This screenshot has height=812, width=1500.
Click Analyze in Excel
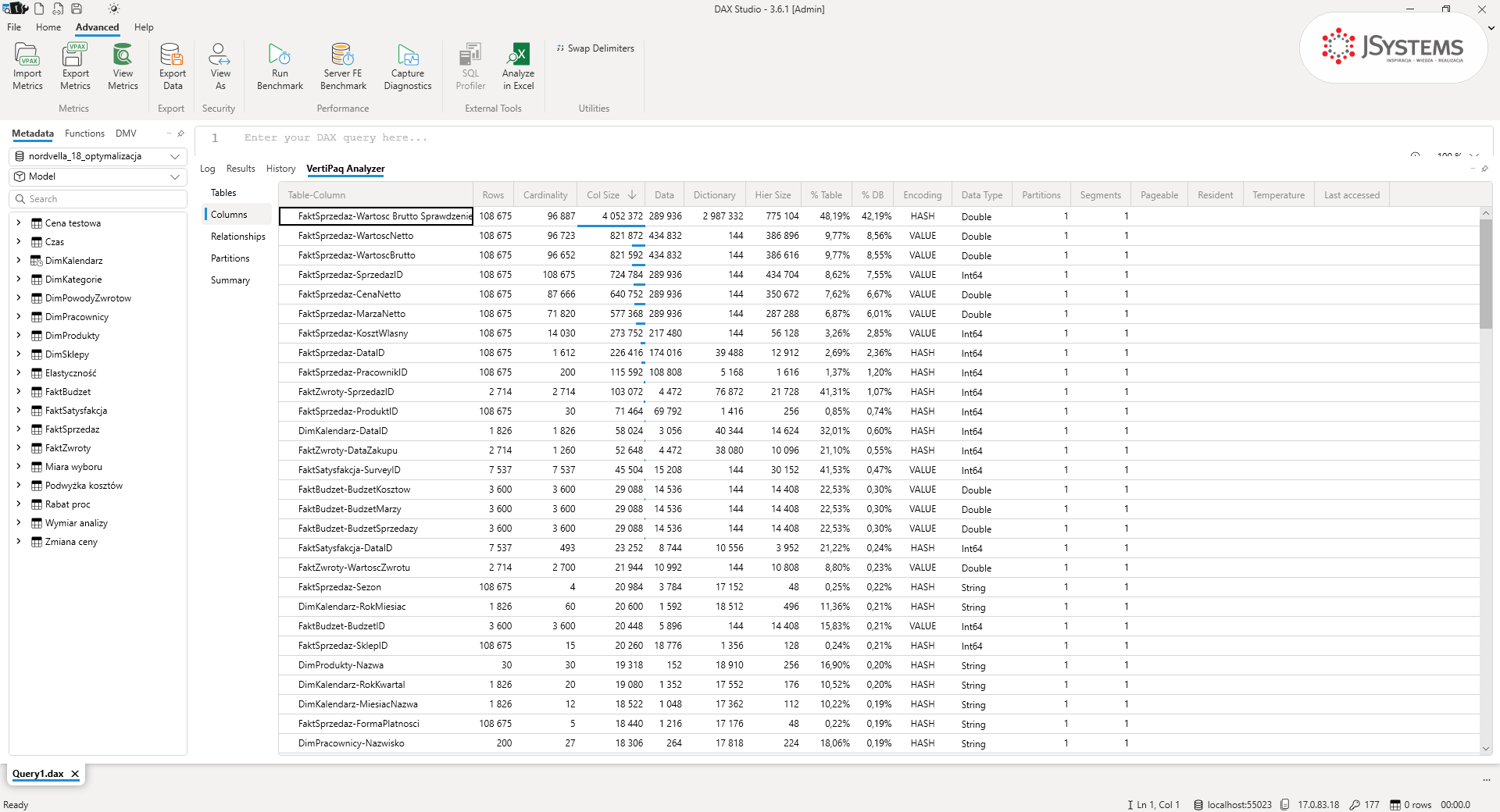click(518, 67)
